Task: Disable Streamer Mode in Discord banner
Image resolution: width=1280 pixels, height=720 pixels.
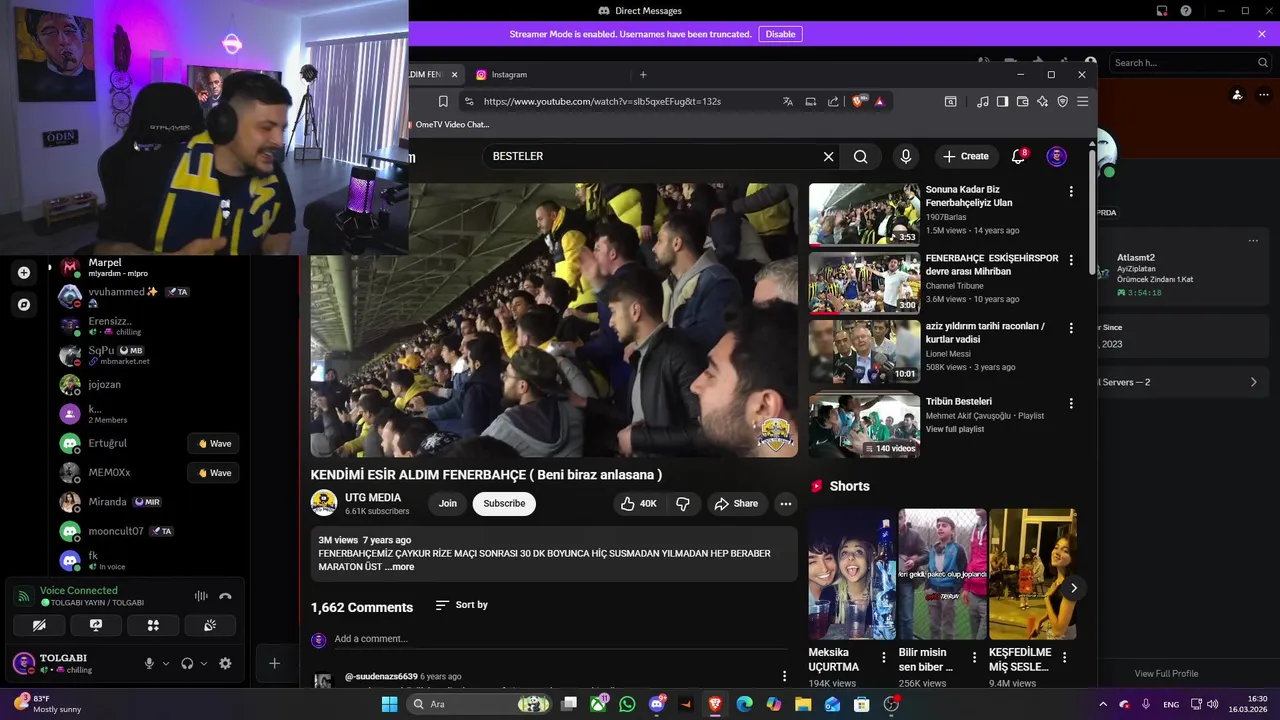Action: 780,34
